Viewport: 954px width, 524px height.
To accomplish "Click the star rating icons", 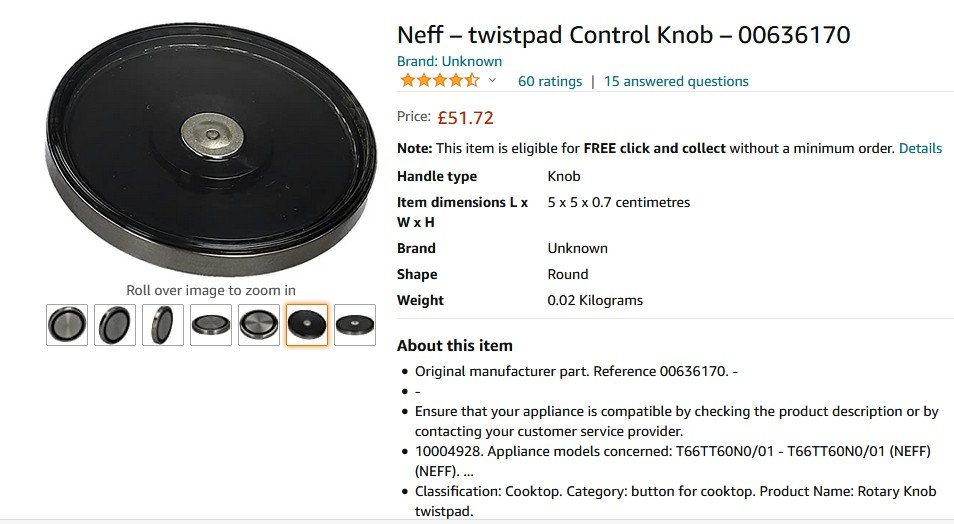I will pos(438,81).
